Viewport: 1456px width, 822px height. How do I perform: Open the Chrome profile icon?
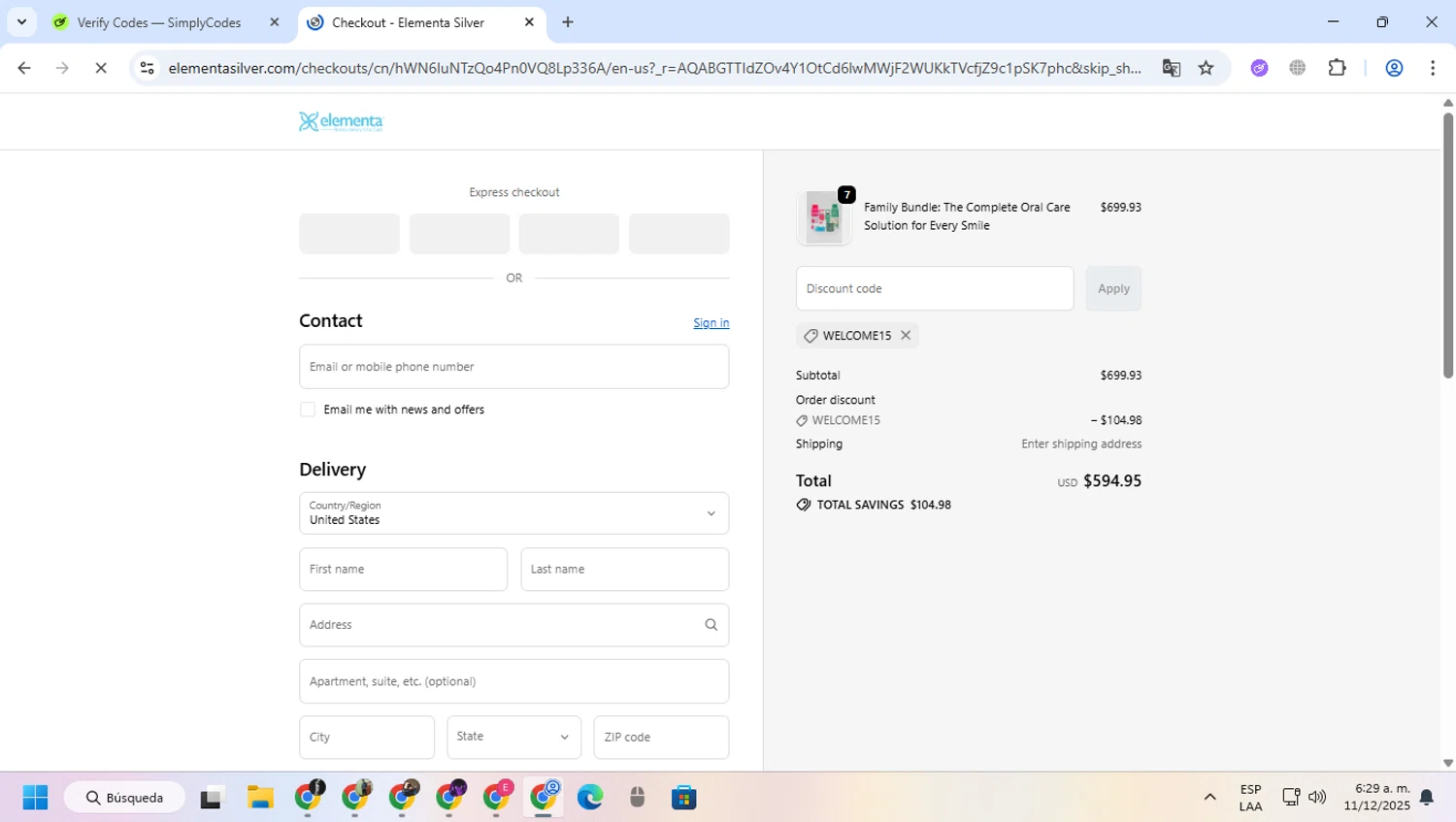point(1394,68)
